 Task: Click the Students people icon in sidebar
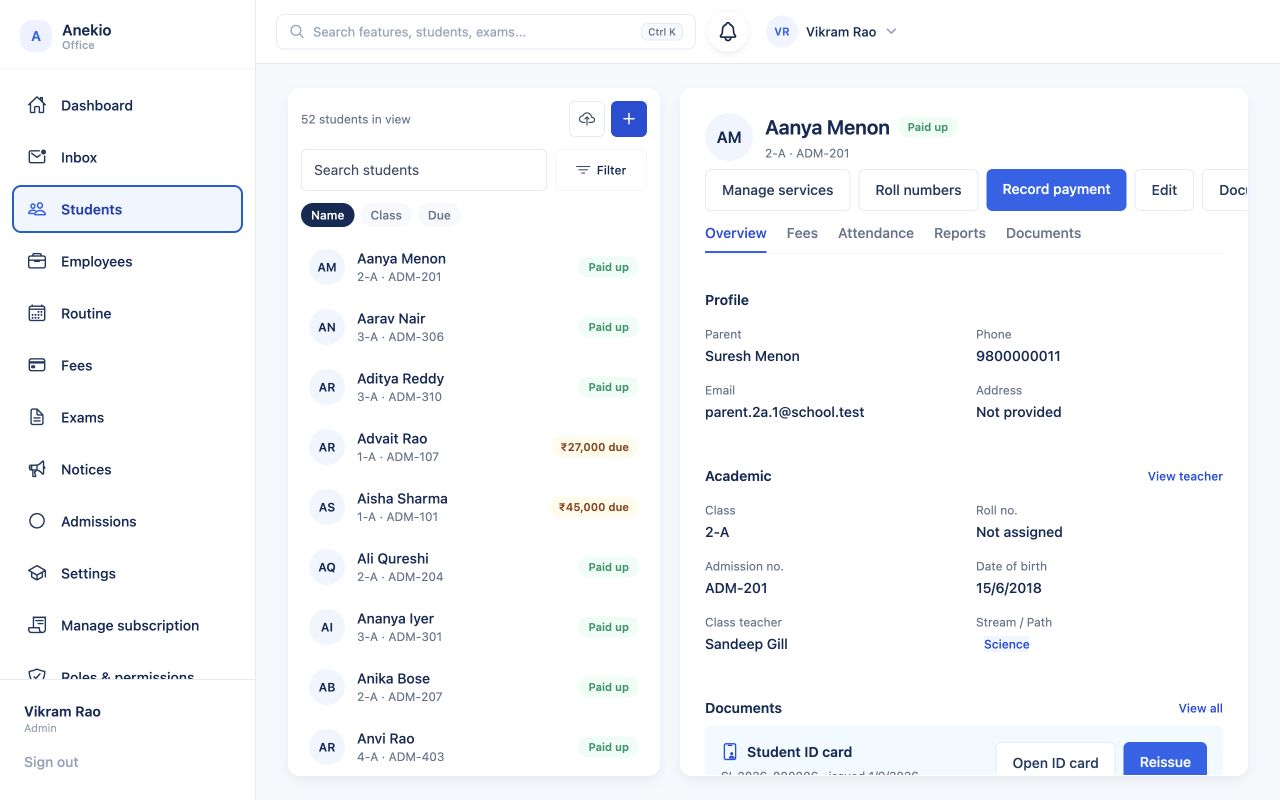pyautogui.click(x=37, y=209)
